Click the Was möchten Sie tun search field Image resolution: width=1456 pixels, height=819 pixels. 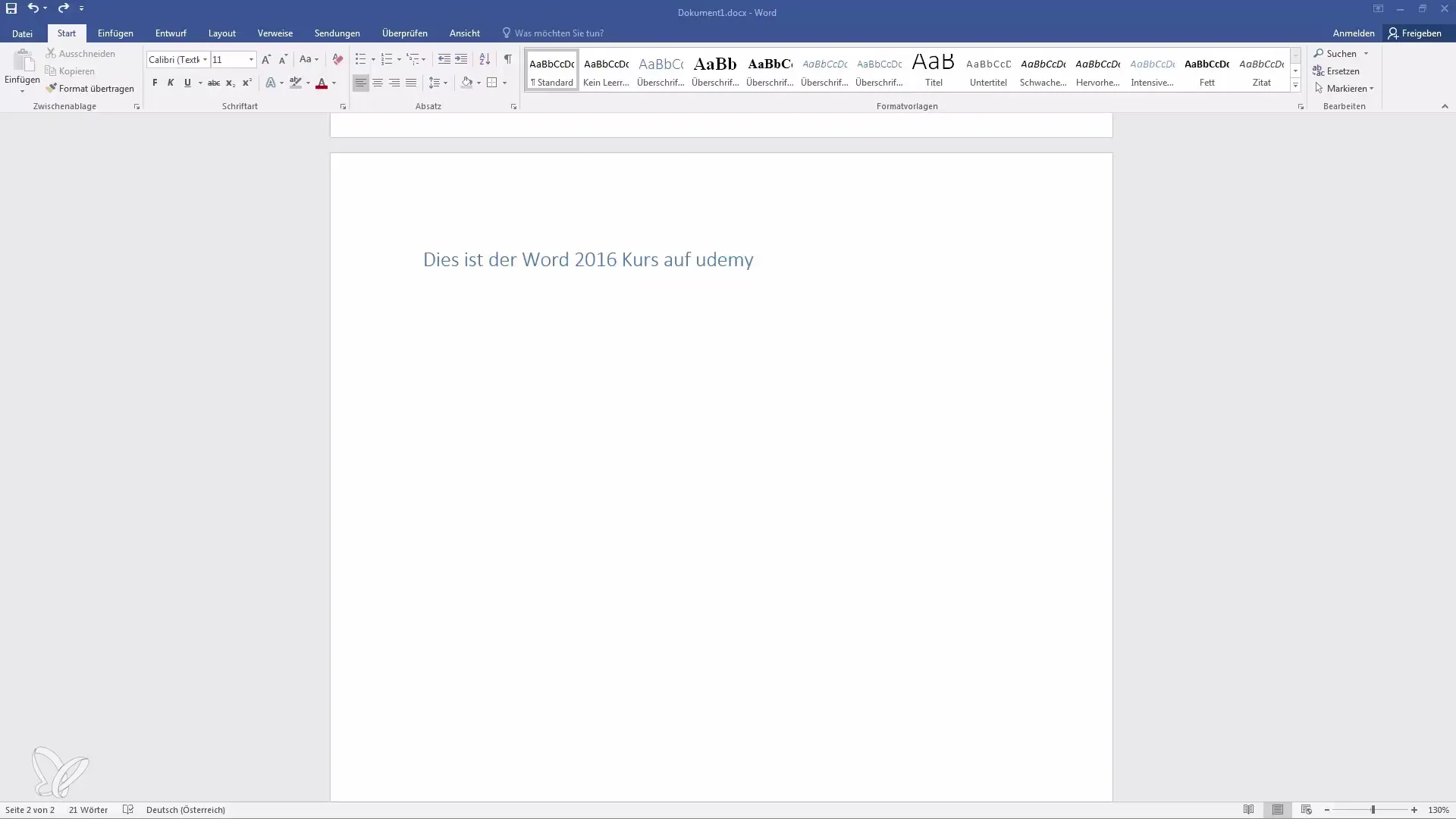pos(559,33)
